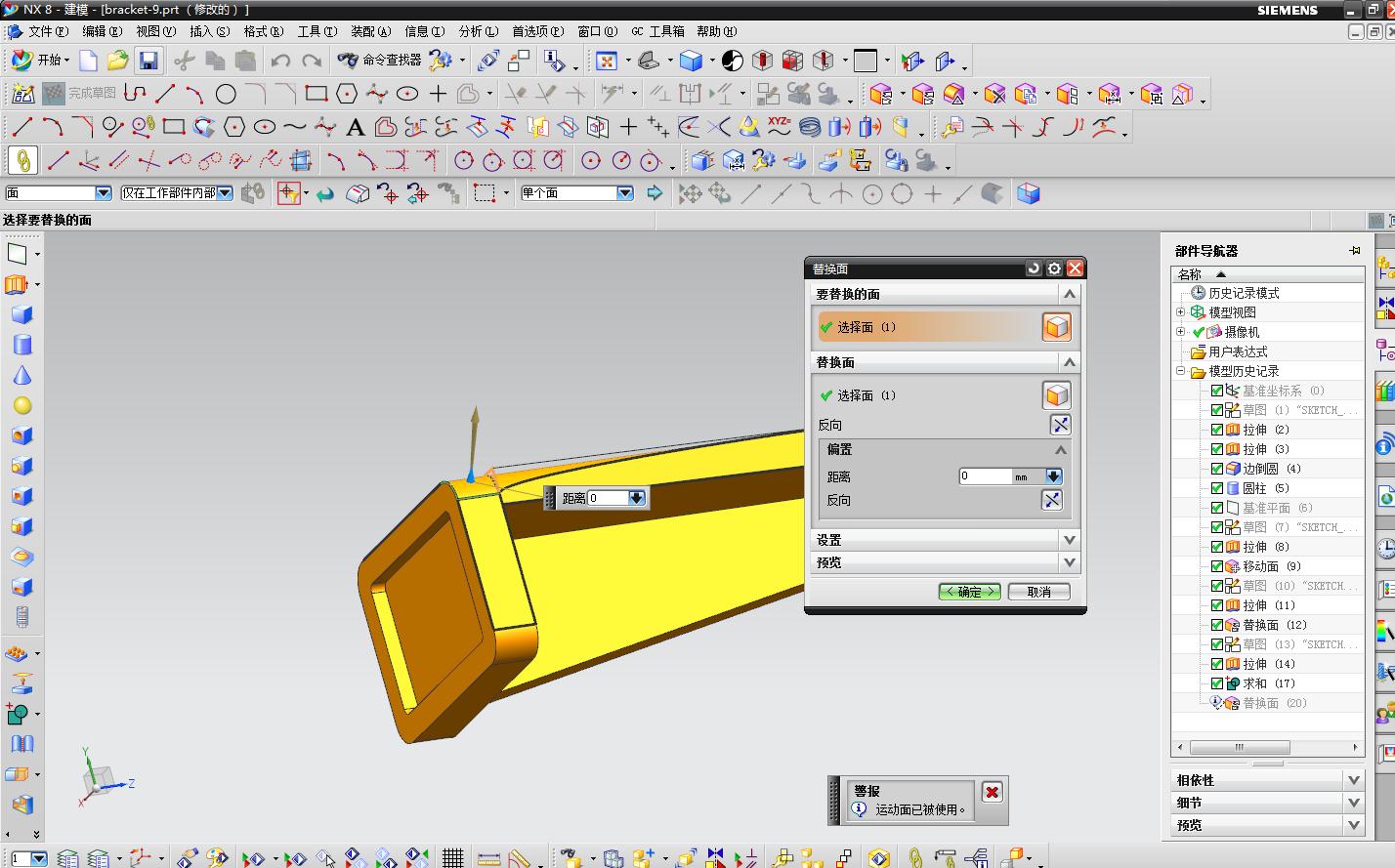This screenshot has width=1395, height=868.
Task: Select the text 'A' curve tool
Action: [356, 127]
